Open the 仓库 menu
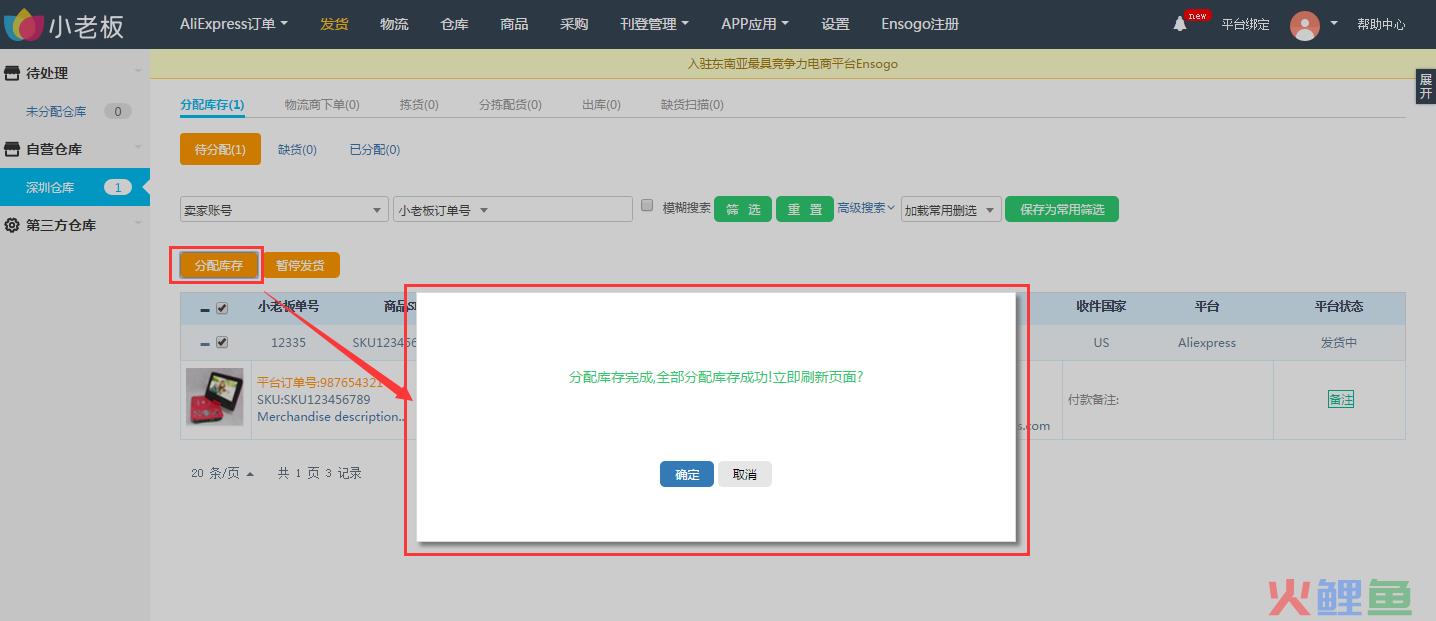Image resolution: width=1436 pixels, height=621 pixels. [x=454, y=24]
